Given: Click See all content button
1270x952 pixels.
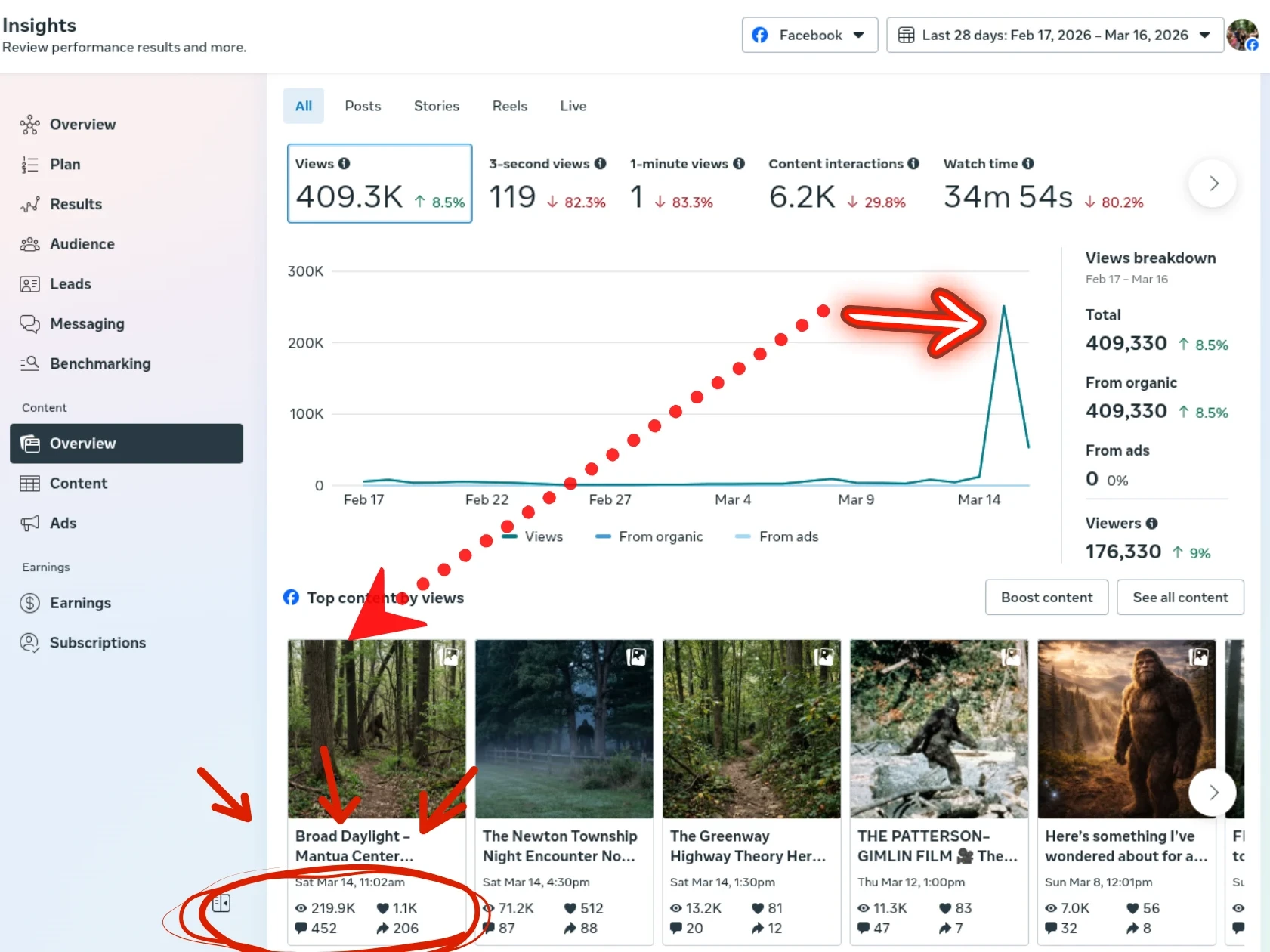Looking at the screenshot, I should [x=1180, y=598].
